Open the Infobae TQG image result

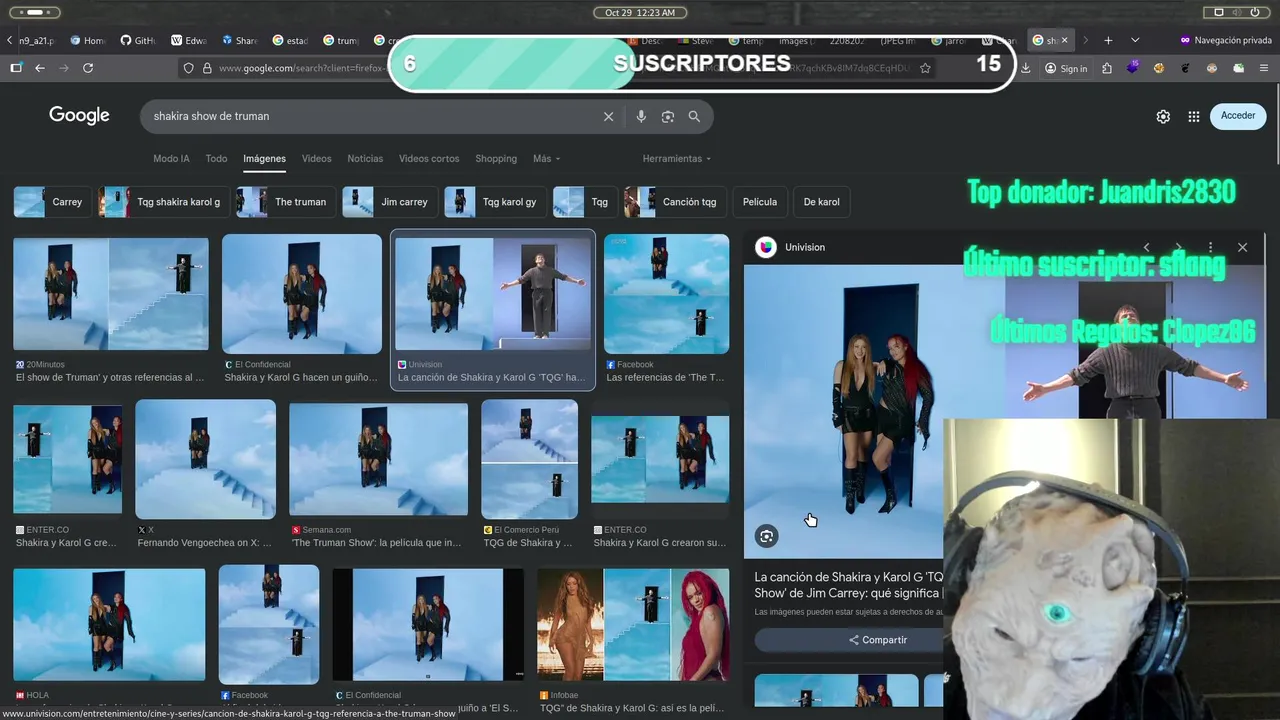point(634,625)
